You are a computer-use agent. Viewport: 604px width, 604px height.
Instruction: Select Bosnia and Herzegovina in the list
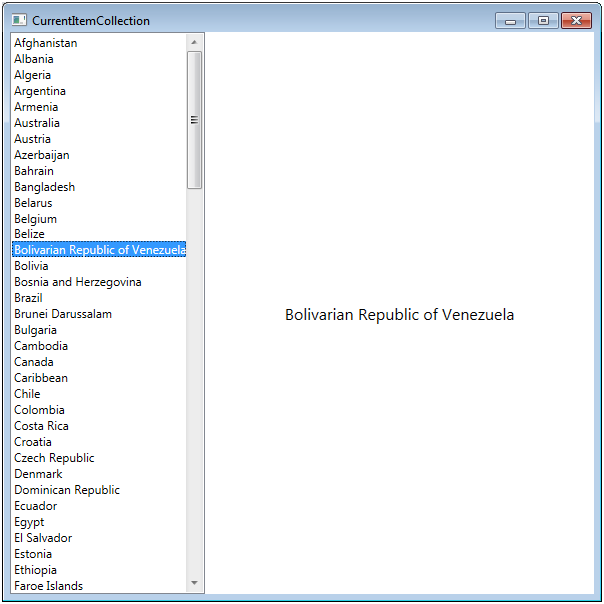(x=99, y=282)
